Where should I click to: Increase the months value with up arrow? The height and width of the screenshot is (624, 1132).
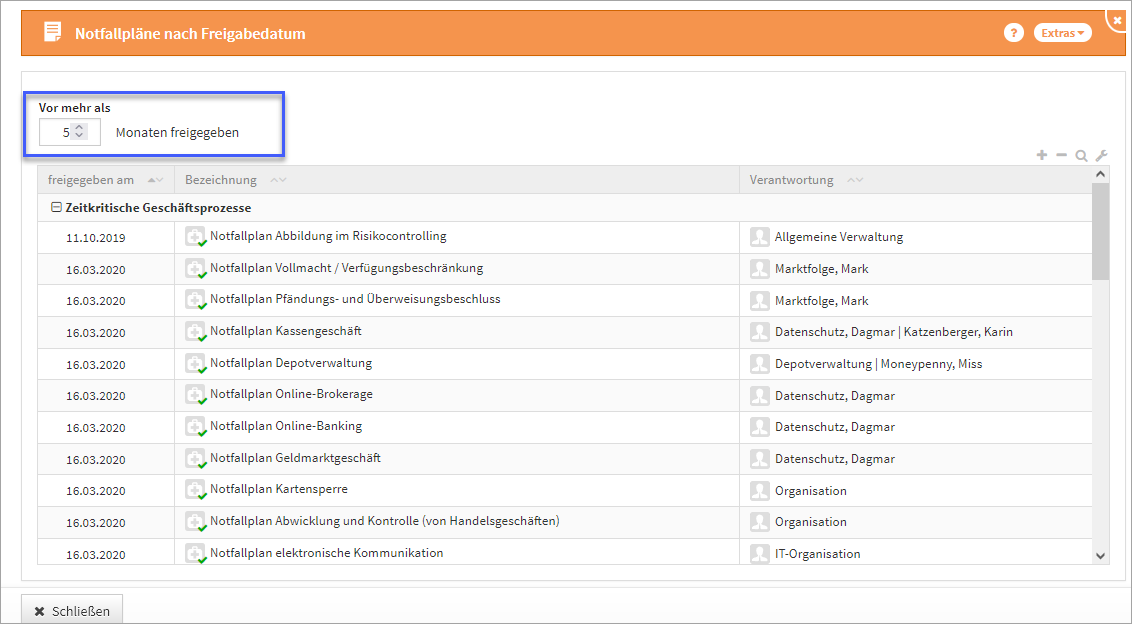80,127
